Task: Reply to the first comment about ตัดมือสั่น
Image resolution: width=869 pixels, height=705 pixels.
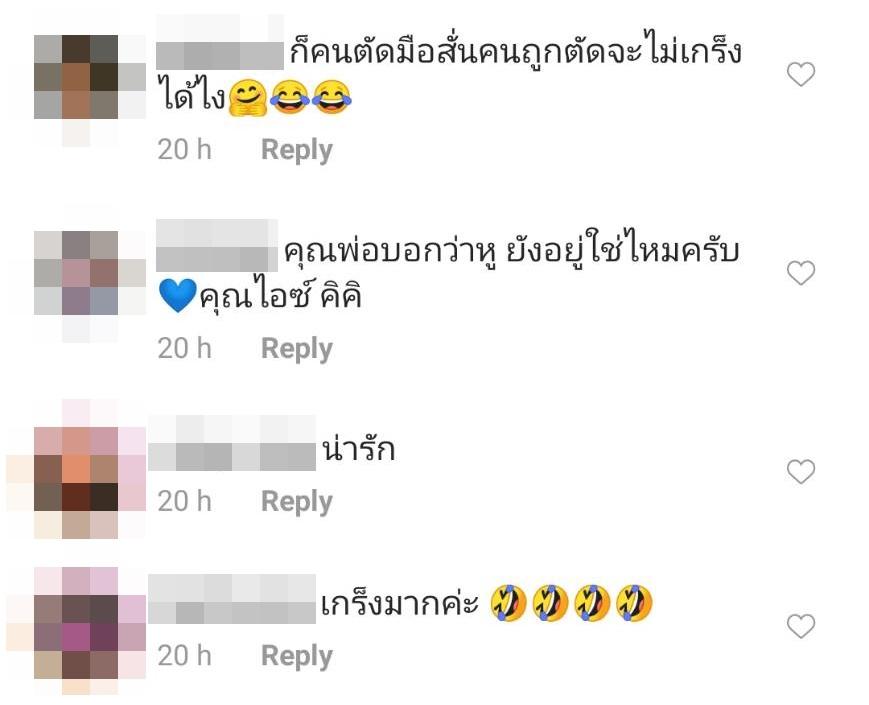Action: (297, 150)
